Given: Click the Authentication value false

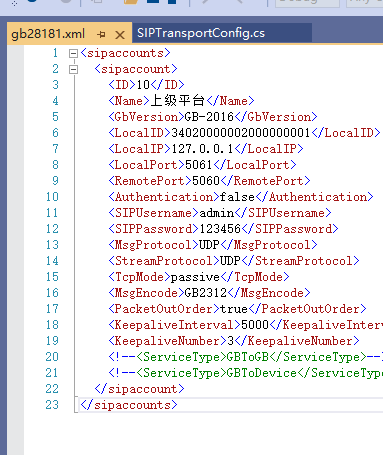Looking at the screenshot, I should 237,197.
